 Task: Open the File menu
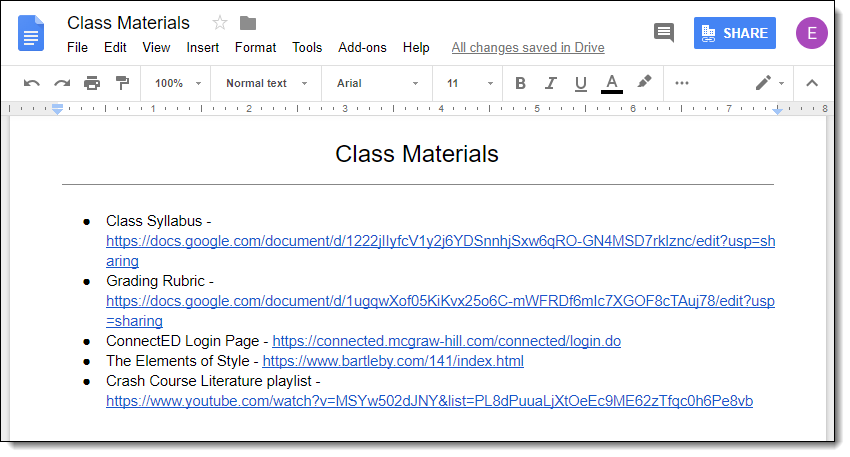[x=78, y=48]
